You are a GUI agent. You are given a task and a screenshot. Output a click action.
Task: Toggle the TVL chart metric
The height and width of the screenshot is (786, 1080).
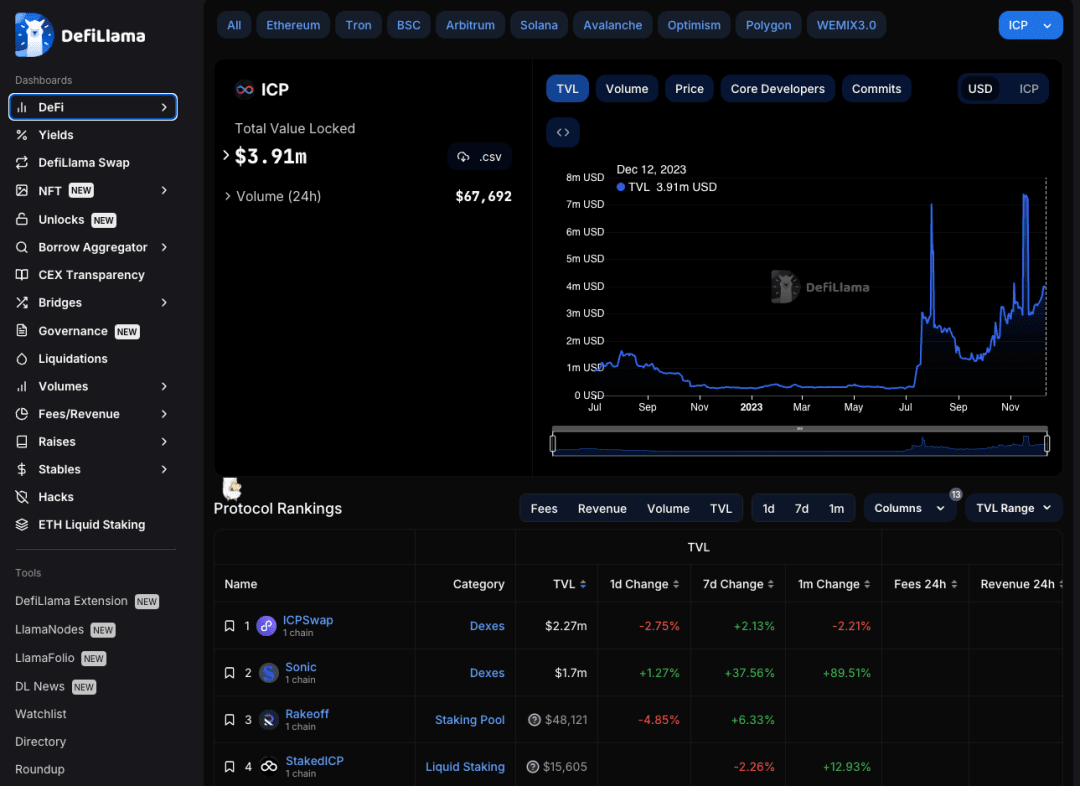568,89
